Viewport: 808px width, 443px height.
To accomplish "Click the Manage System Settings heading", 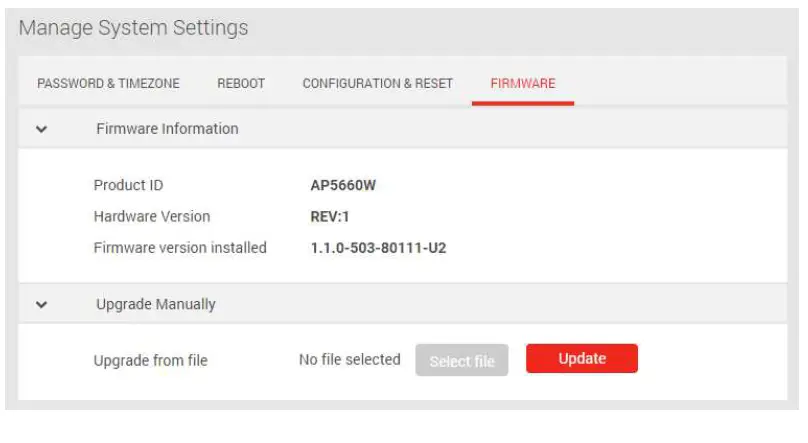I will pyautogui.click(x=133, y=28).
